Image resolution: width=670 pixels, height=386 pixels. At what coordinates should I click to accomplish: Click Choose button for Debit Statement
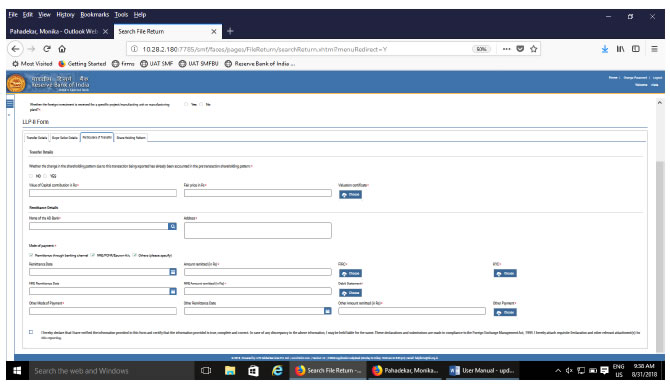tap(350, 293)
